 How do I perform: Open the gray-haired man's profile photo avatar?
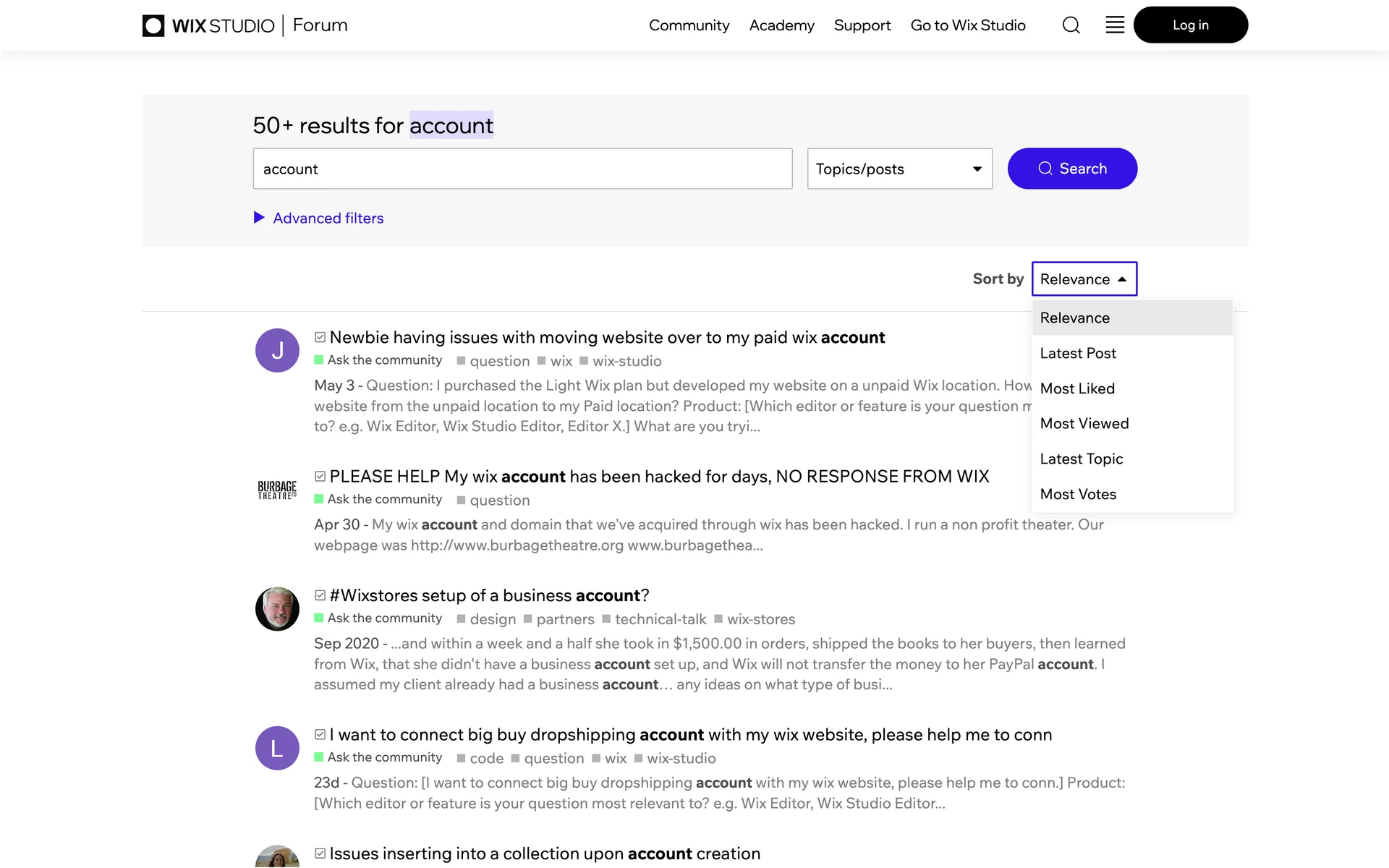pyautogui.click(x=277, y=609)
